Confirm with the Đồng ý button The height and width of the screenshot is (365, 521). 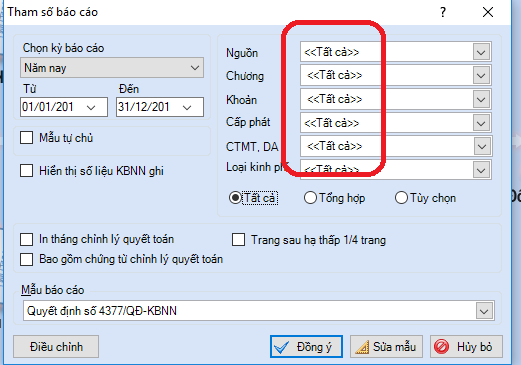(306, 347)
